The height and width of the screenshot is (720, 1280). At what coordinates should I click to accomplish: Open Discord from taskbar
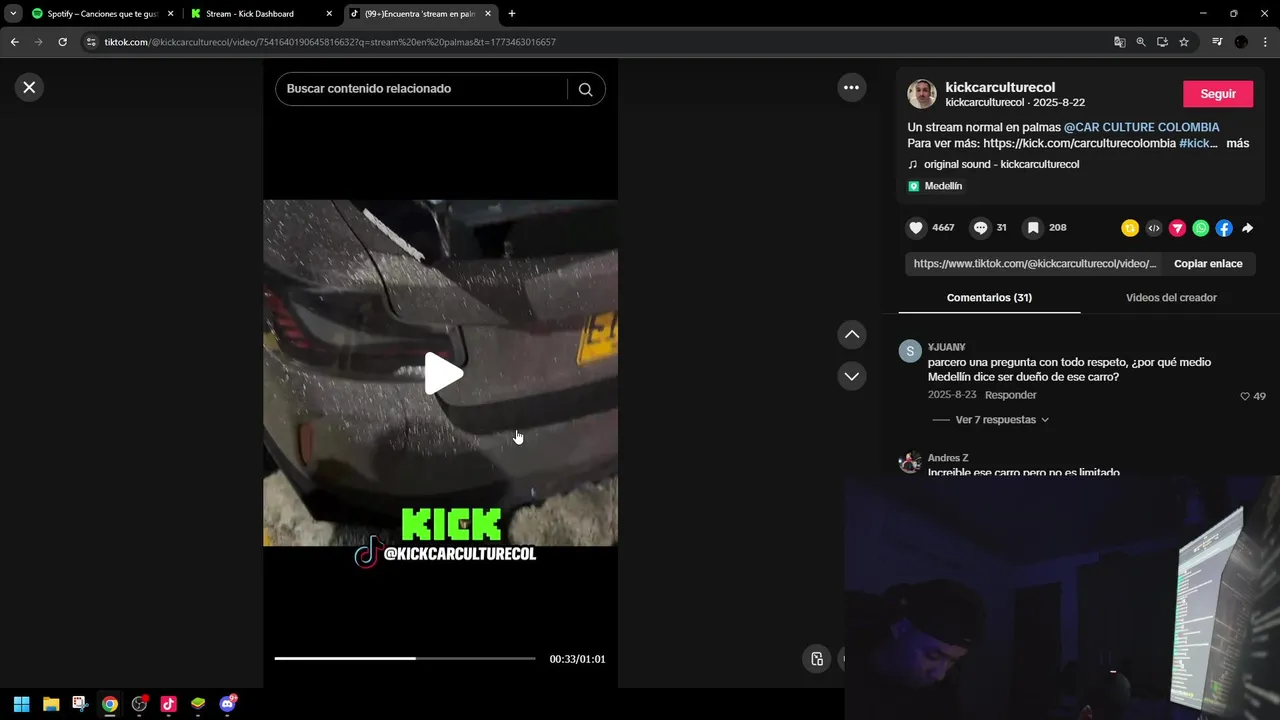tap(227, 704)
